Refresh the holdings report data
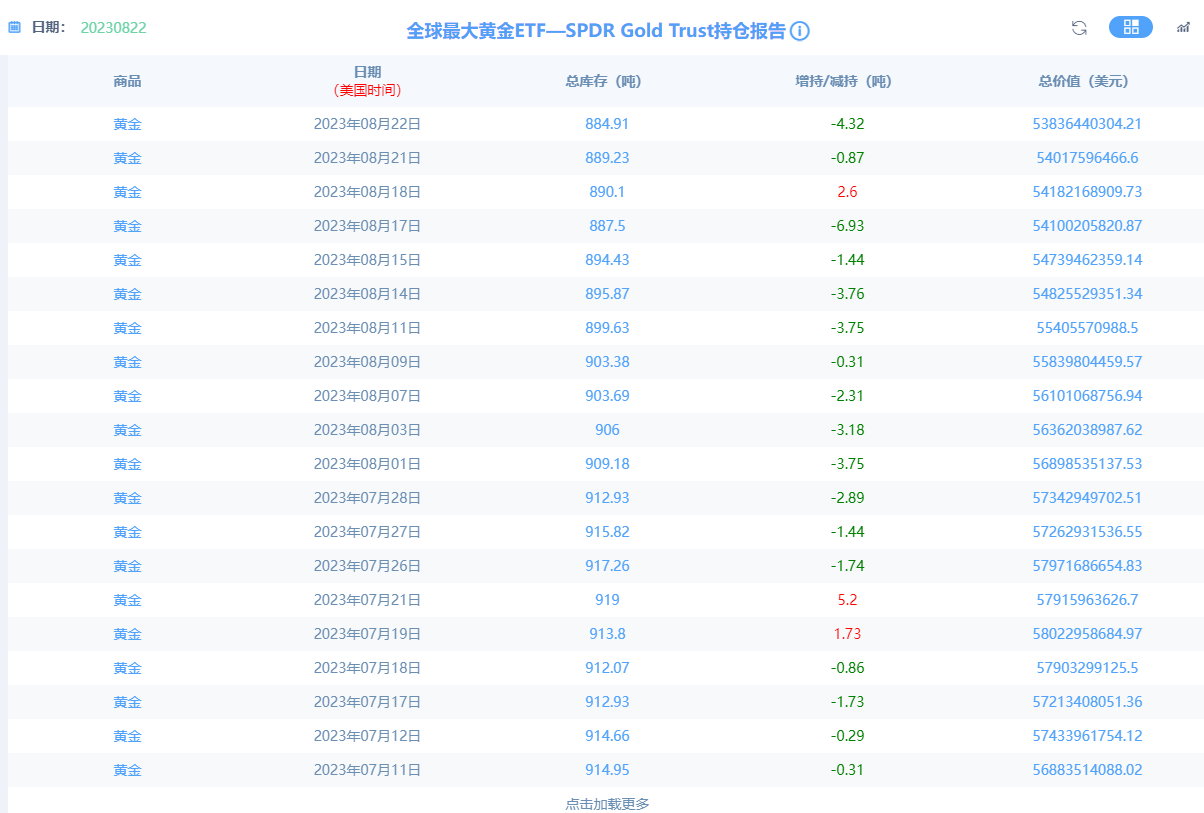Screen dimensions: 1204x813 point(1078,28)
